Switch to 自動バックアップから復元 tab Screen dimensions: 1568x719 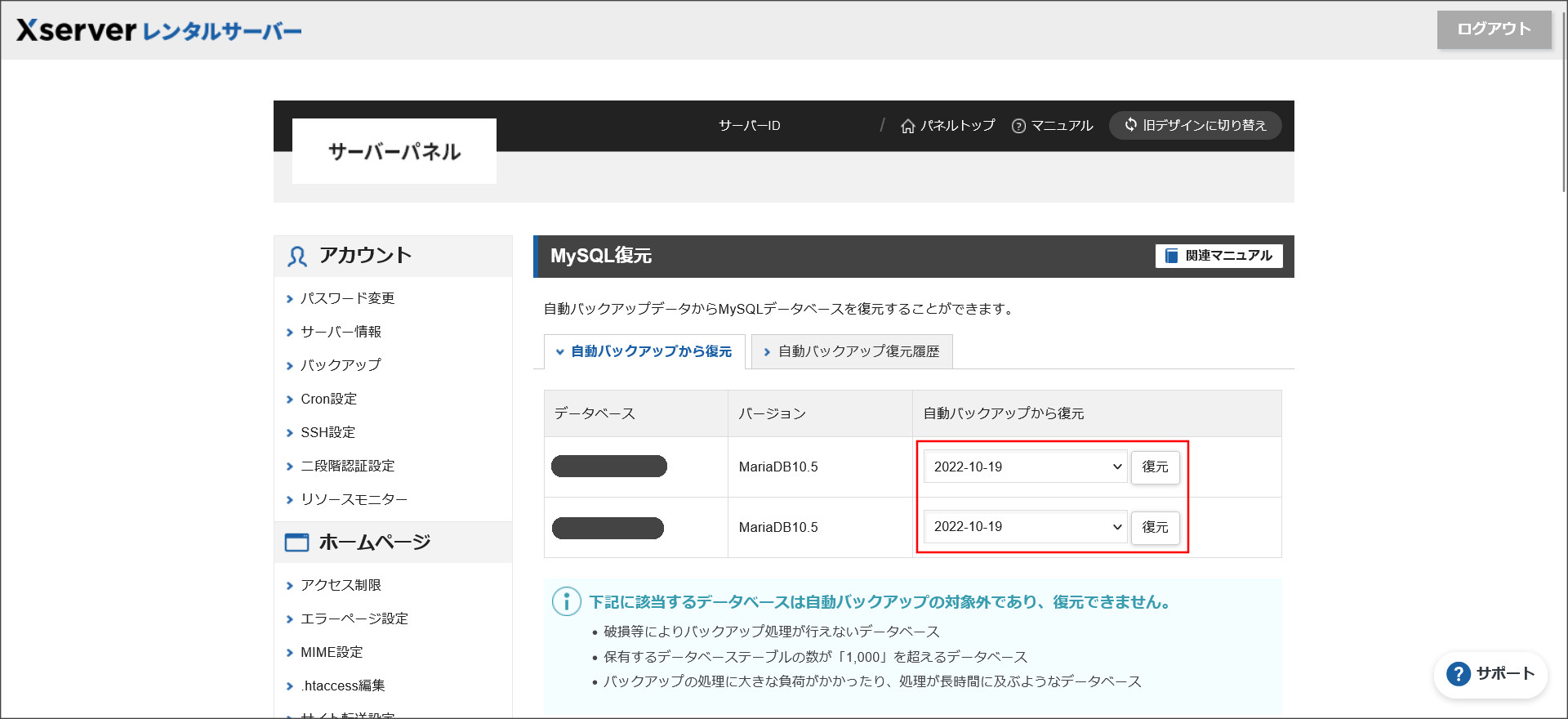(644, 351)
